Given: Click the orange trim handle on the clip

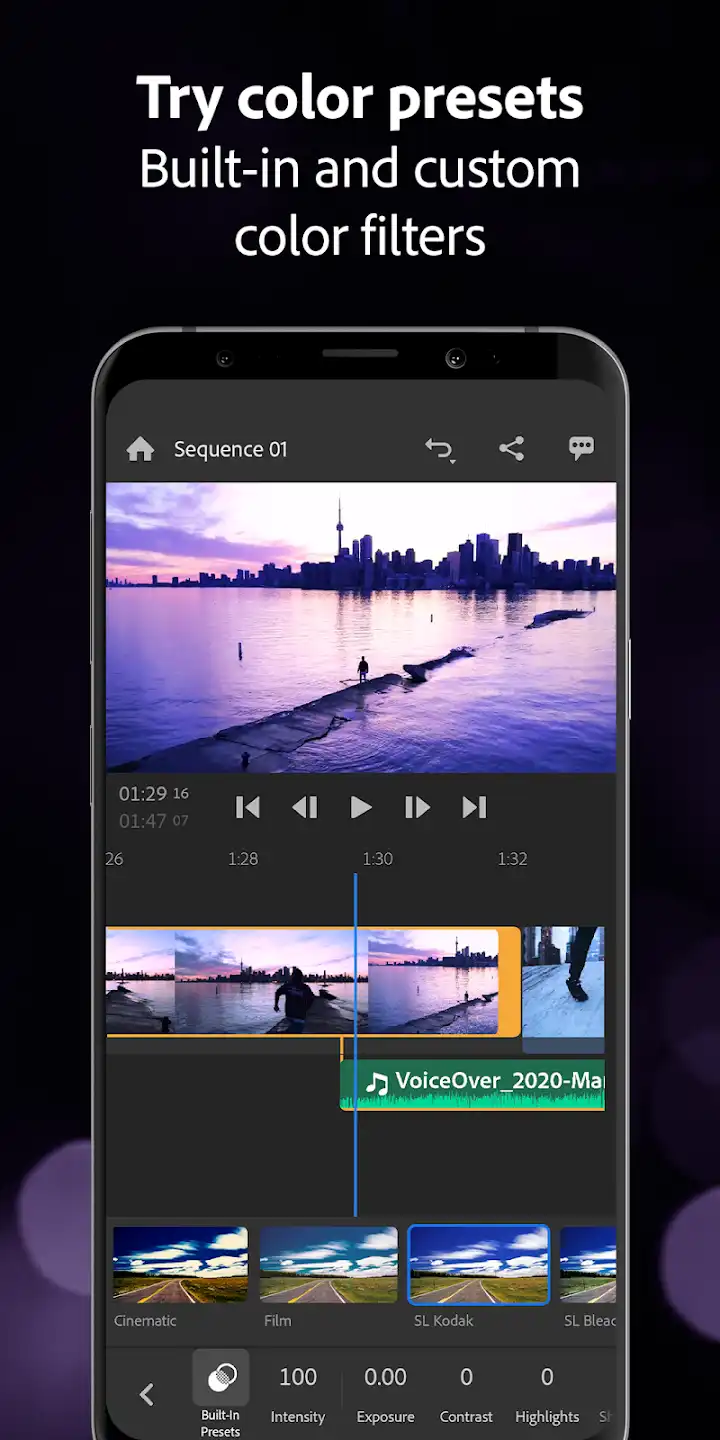Looking at the screenshot, I should pos(509,981).
